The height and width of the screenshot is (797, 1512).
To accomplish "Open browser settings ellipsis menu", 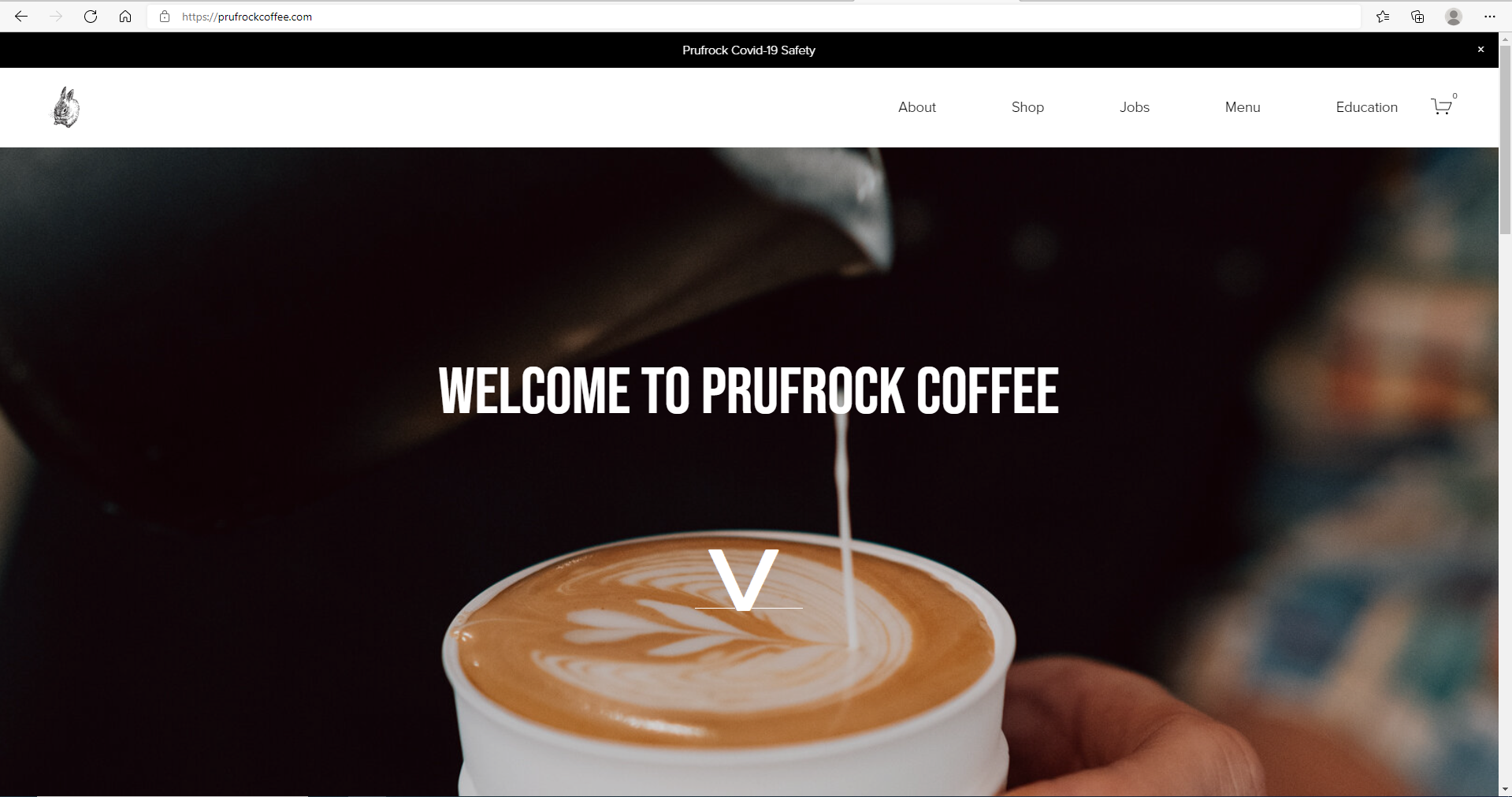I will click(1489, 17).
